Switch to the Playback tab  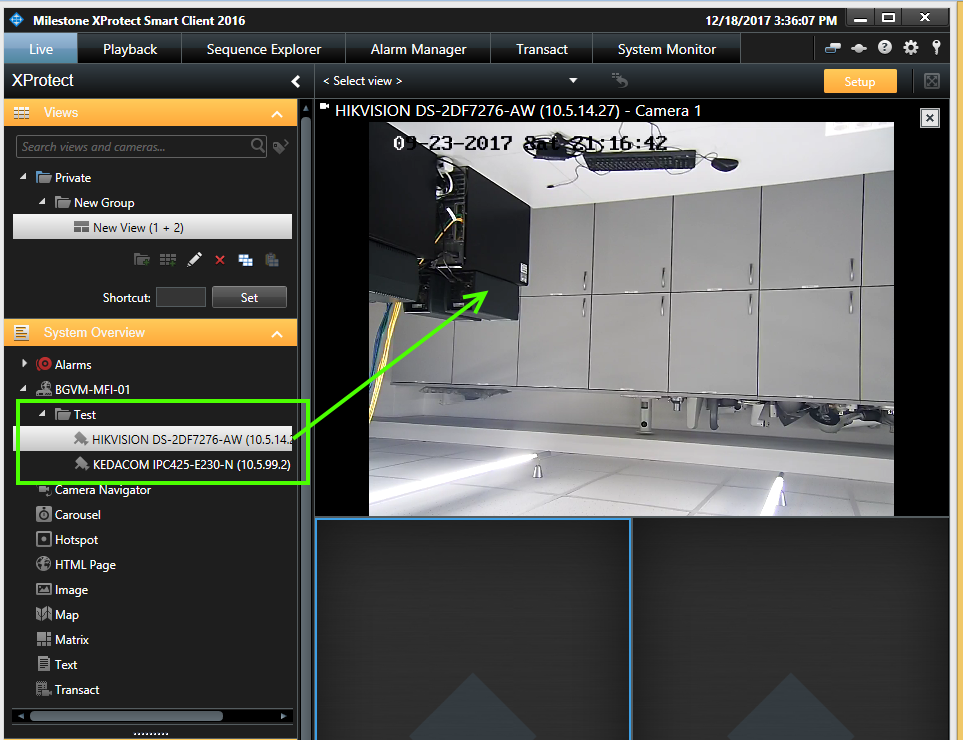pos(128,48)
